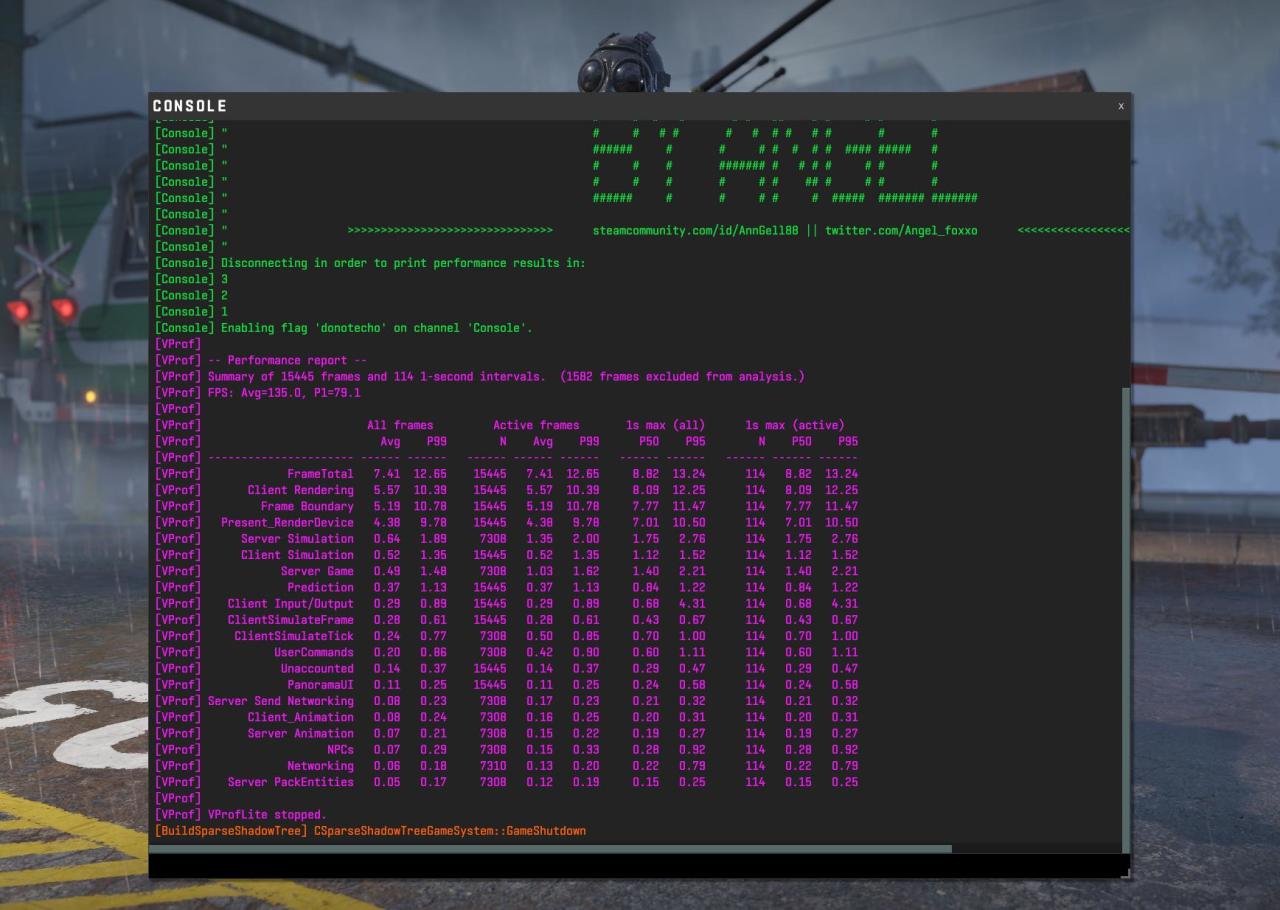Click the ClientSimulateFrame row label

click(x=291, y=620)
